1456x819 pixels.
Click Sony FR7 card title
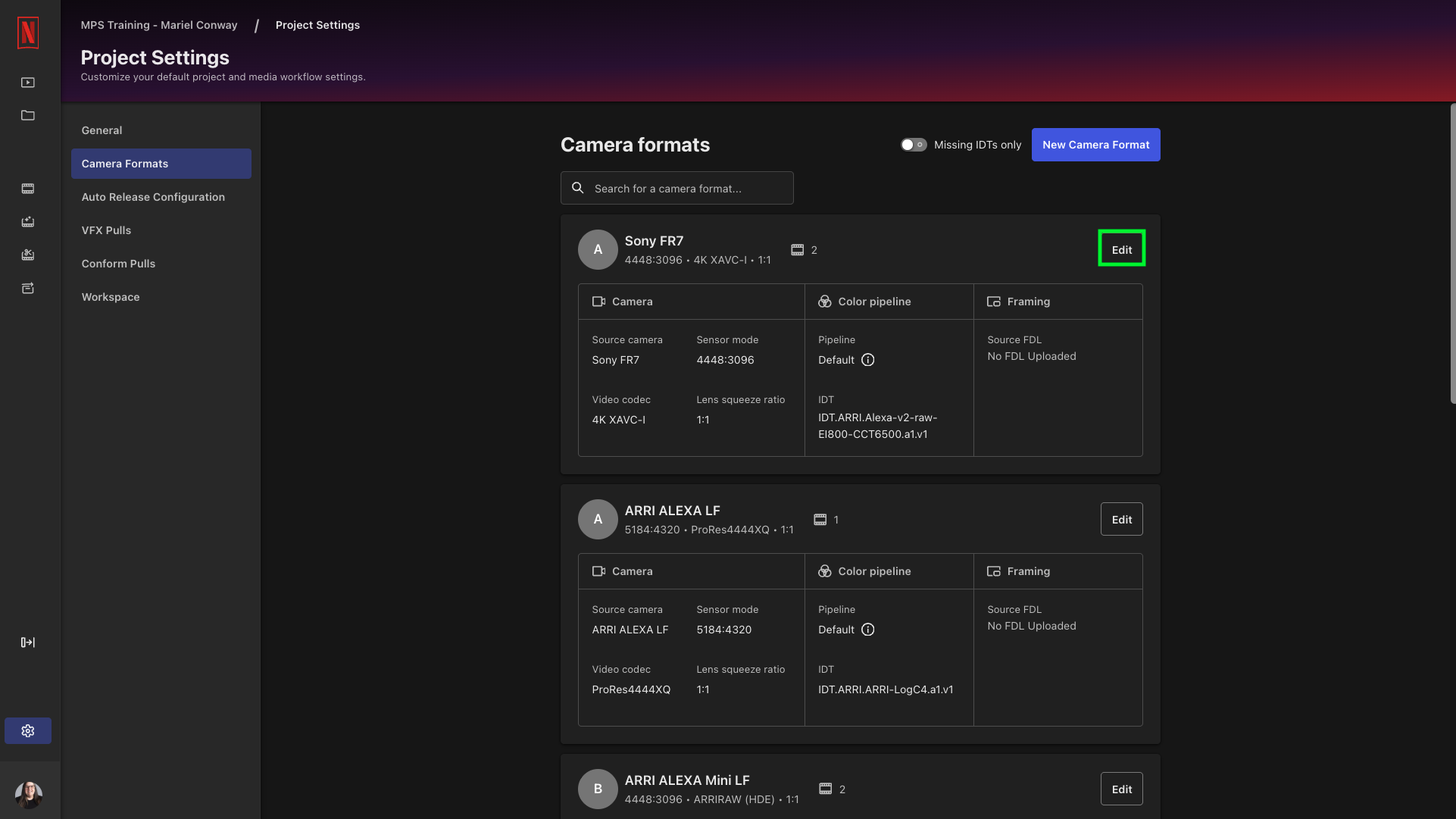(x=654, y=241)
